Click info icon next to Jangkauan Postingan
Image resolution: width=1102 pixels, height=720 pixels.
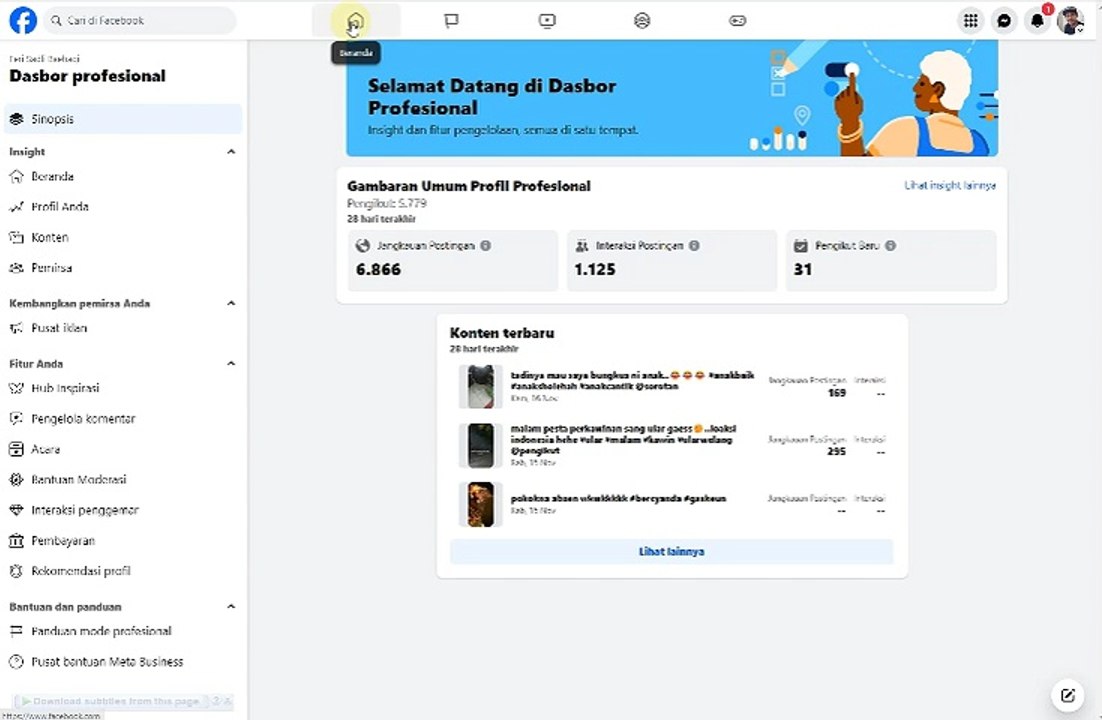click(x=486, y=245)
